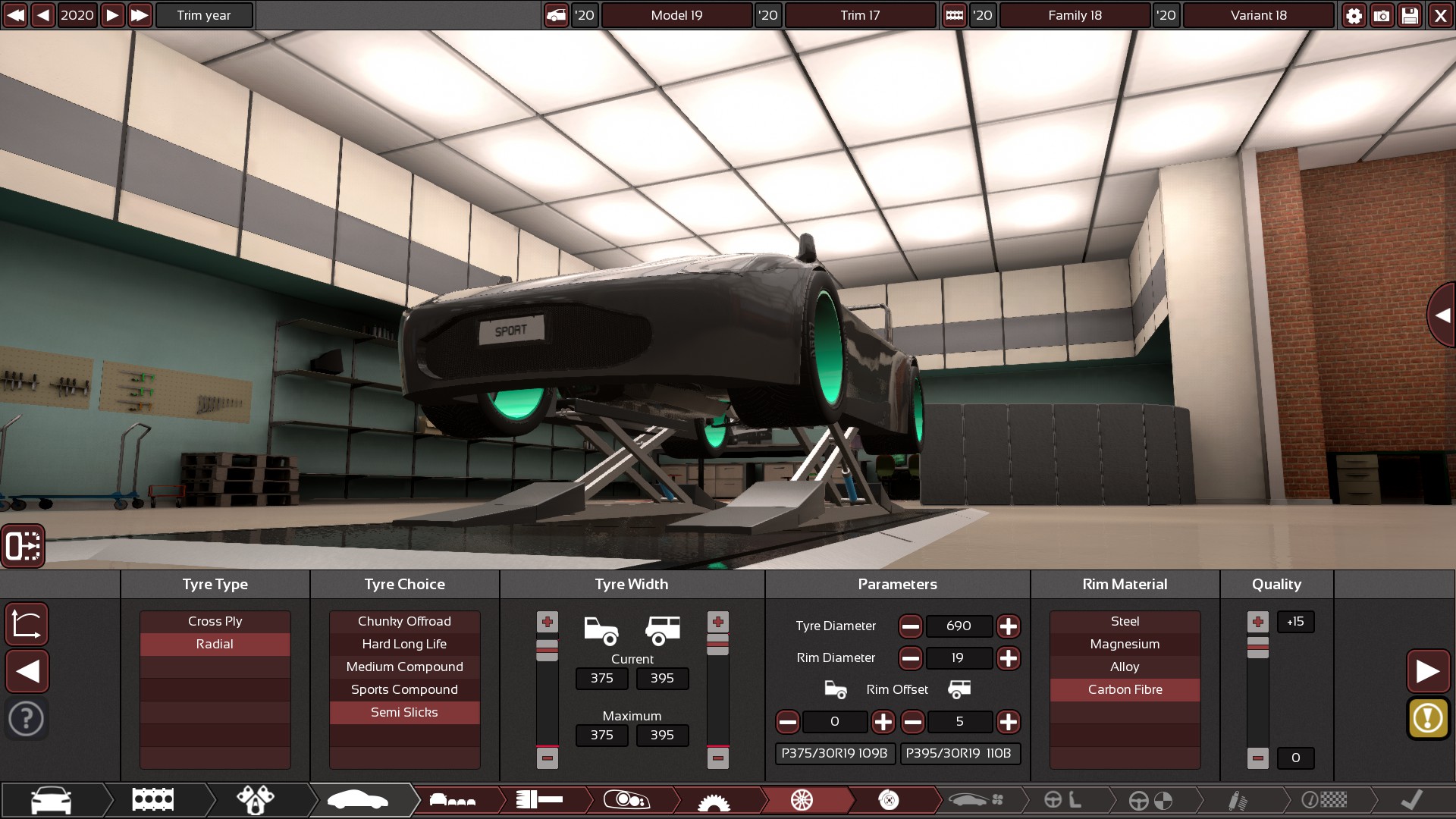Image resolution: width=1456 pixels, height=819 pixels.
Task: Open the help question mark
Action: pos(27,718)
